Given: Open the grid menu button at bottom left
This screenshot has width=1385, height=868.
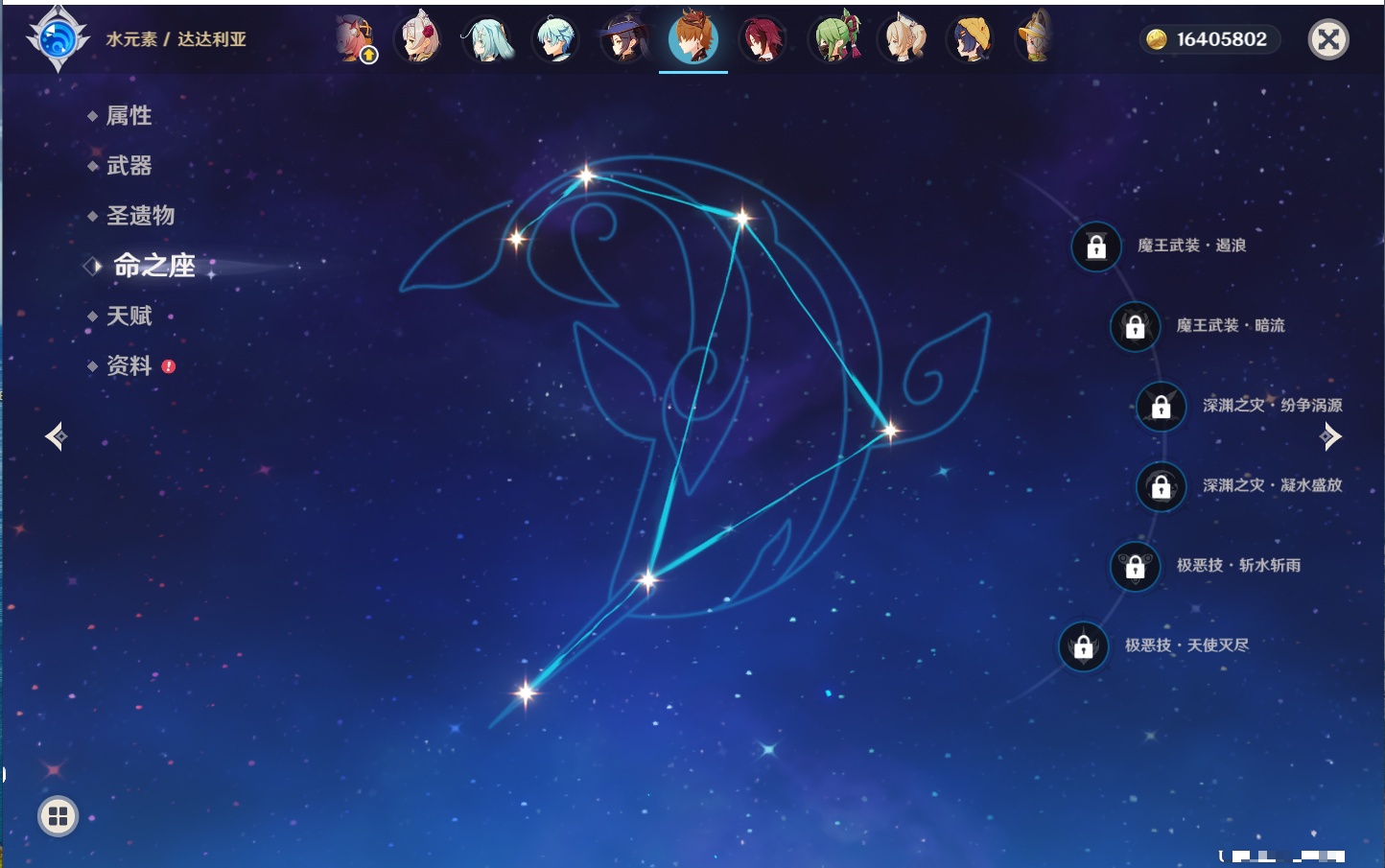Looking at the screenshot, I should click(58, 816).
